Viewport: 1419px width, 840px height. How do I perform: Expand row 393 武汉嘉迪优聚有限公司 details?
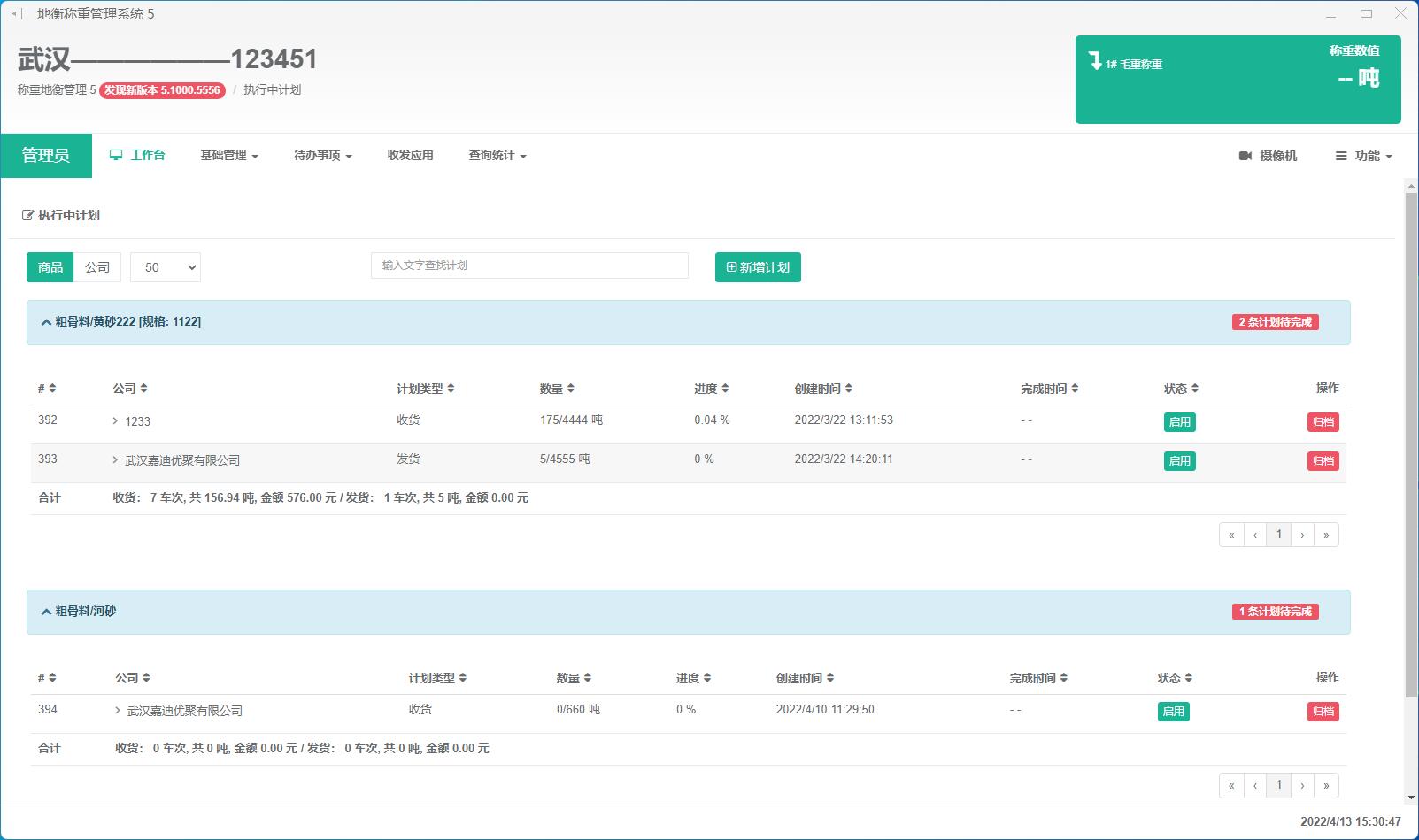(x=115, y=460)
